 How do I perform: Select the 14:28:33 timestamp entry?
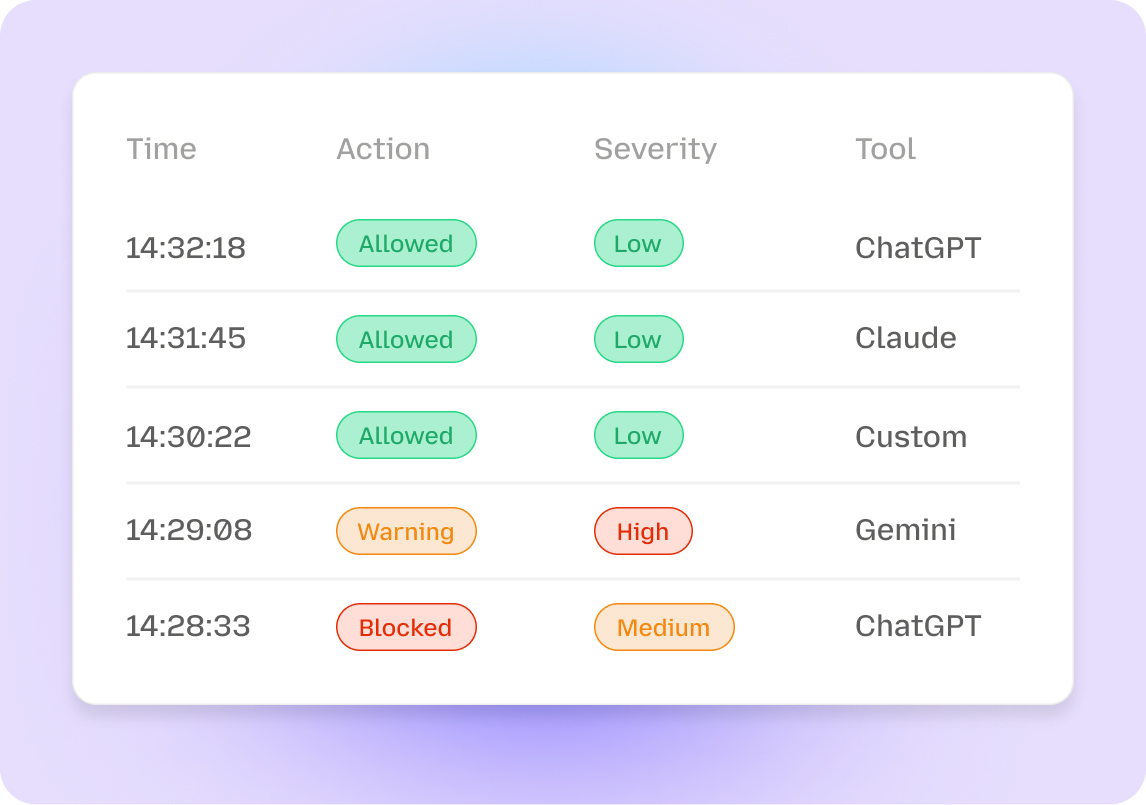[x=188, y=626]
